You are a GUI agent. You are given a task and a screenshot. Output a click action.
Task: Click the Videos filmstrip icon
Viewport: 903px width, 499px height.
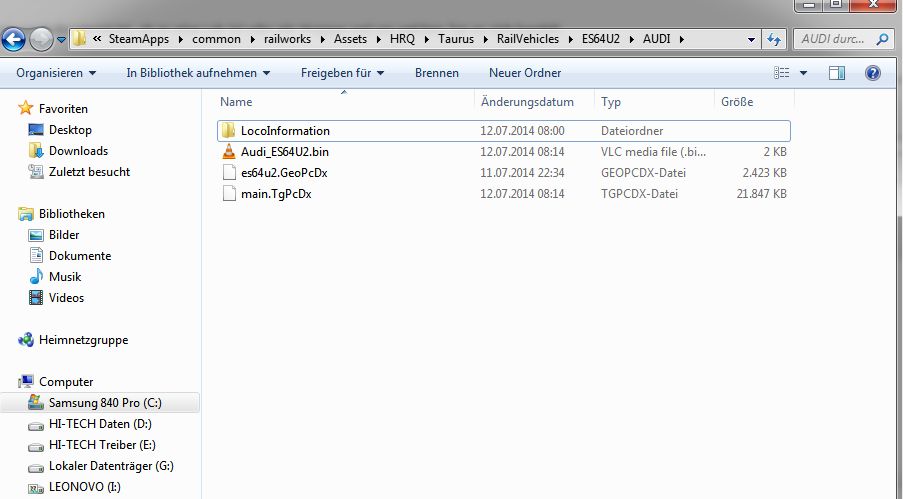click(36, 297)
